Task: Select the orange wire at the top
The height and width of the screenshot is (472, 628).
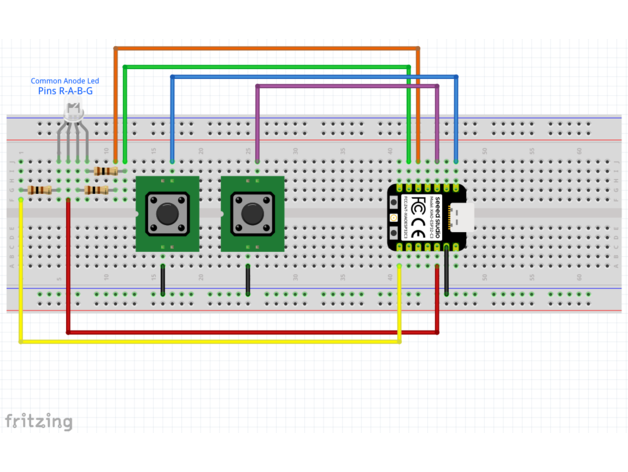Action: (266, 48)
